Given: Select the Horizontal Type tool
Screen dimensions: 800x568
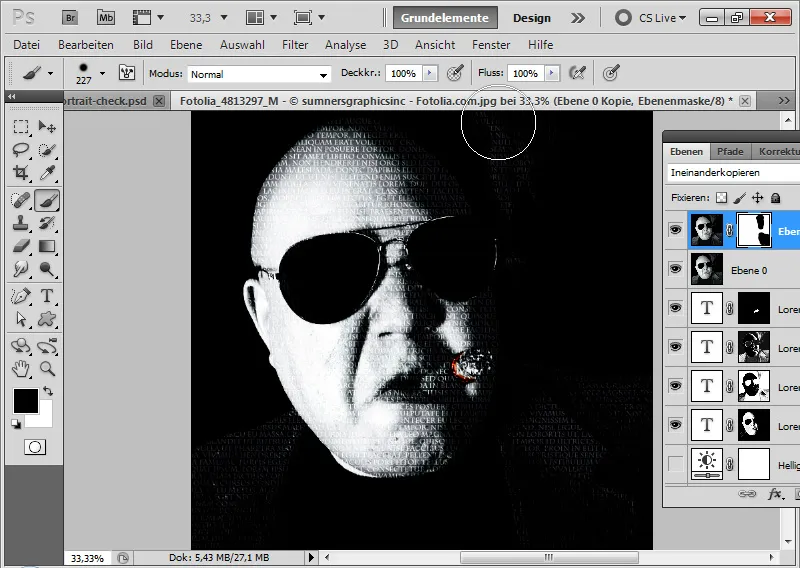Looking at the screenshot, I should [x=47, y=295].
